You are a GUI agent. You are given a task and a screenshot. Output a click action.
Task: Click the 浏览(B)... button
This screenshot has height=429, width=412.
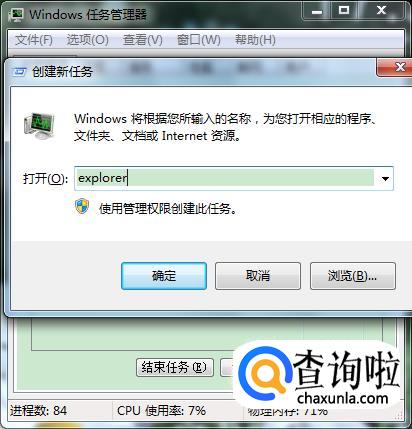pos(353,276)
